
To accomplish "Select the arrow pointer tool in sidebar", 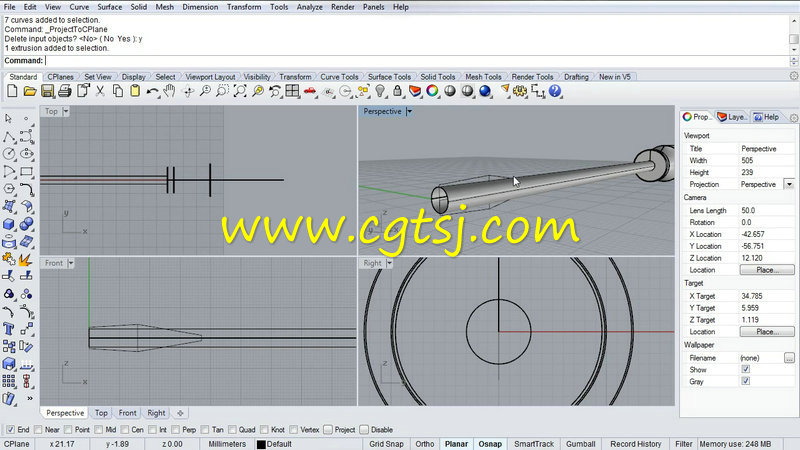I will coord(9,119).
